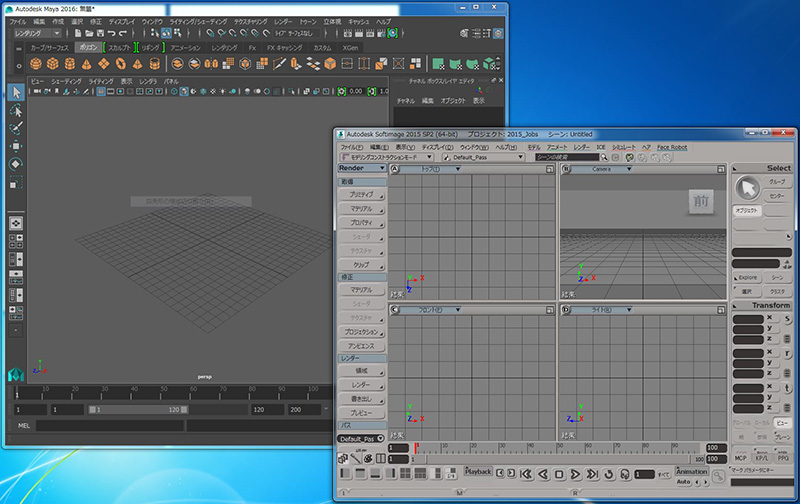The image size is (800, 504).
Task: Click the プリミティブ button in Softimage's Render panel
Action: pos(361,195)
